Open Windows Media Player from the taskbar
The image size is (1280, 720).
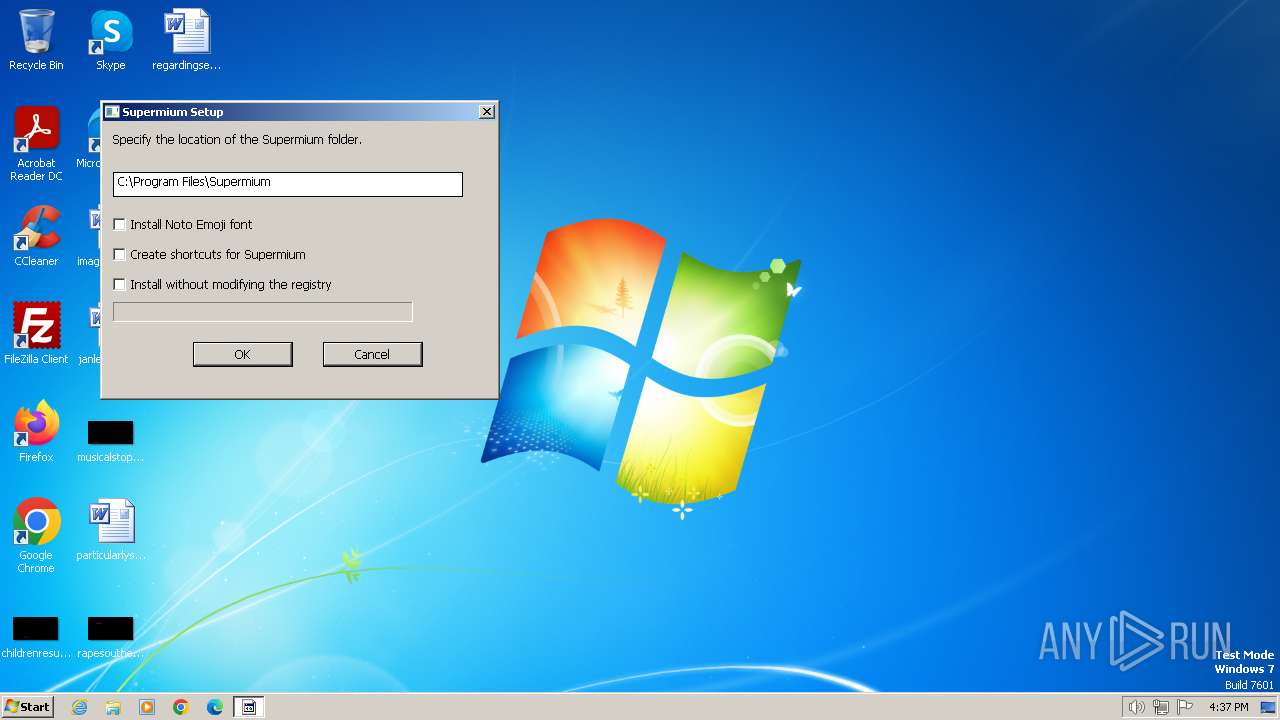147,707
